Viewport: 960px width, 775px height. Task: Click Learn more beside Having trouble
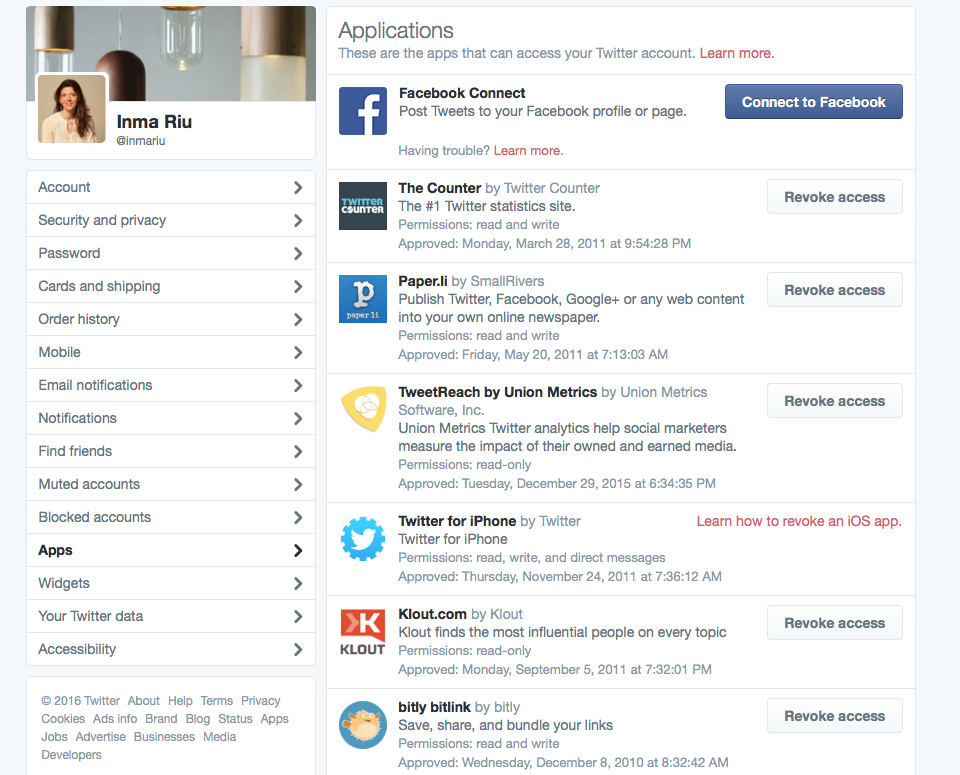pyautogui.click(x=527, y=151)
